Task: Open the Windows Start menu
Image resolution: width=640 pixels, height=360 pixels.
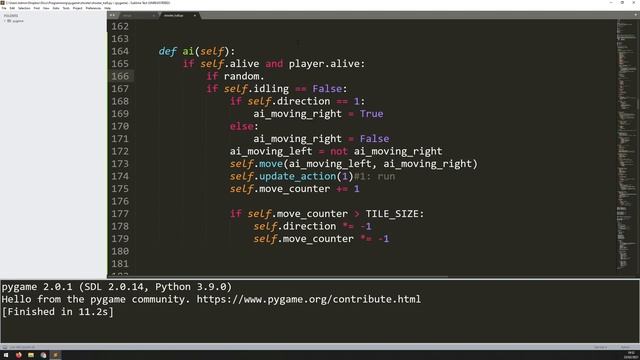Action: (6, 355)
